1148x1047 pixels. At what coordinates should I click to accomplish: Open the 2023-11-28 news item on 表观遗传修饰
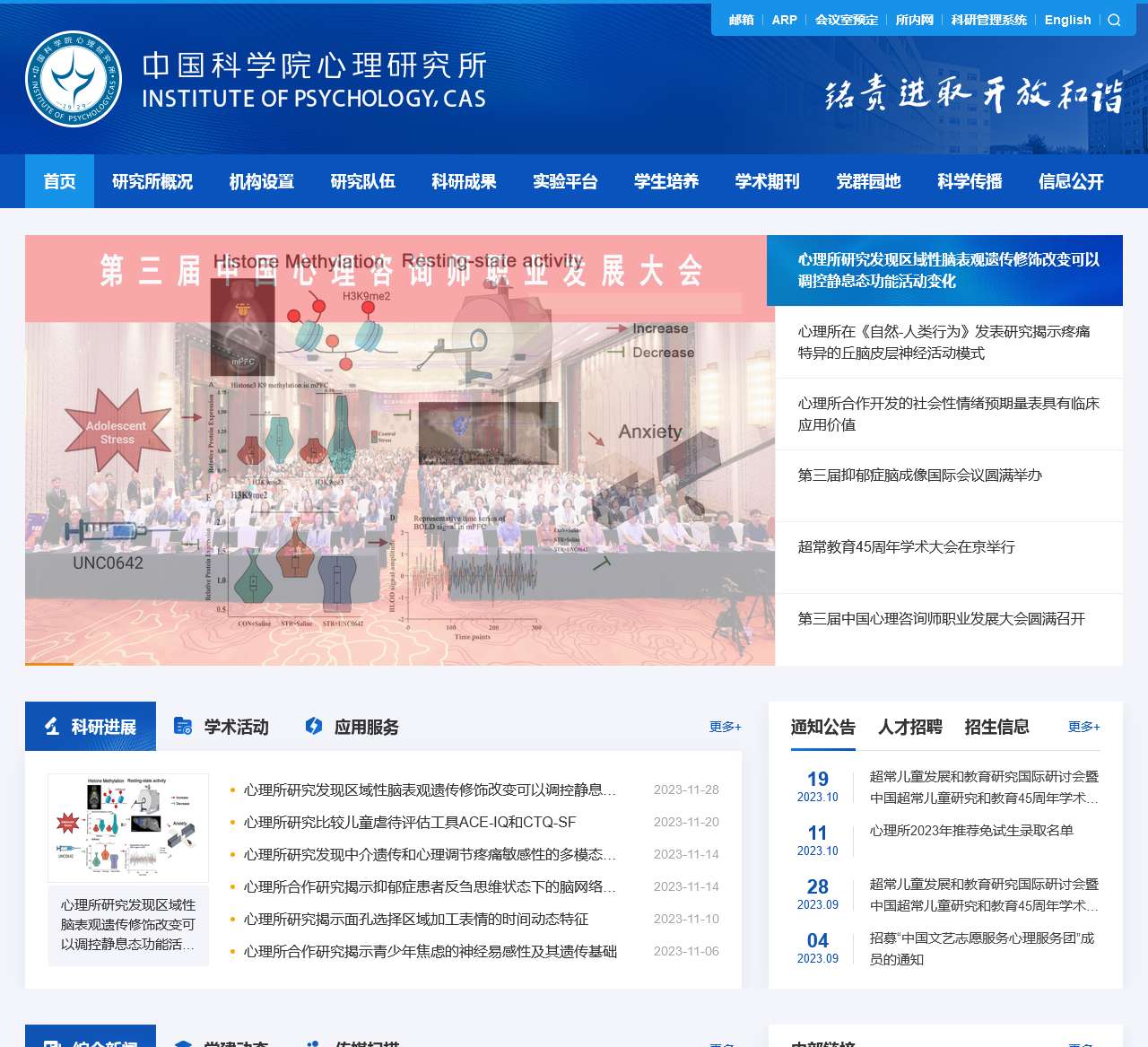coord(430,790)
